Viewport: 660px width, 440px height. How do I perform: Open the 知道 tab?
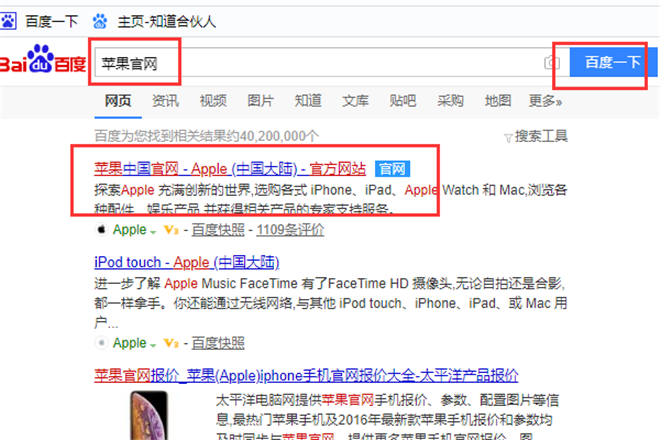(308, 101)
